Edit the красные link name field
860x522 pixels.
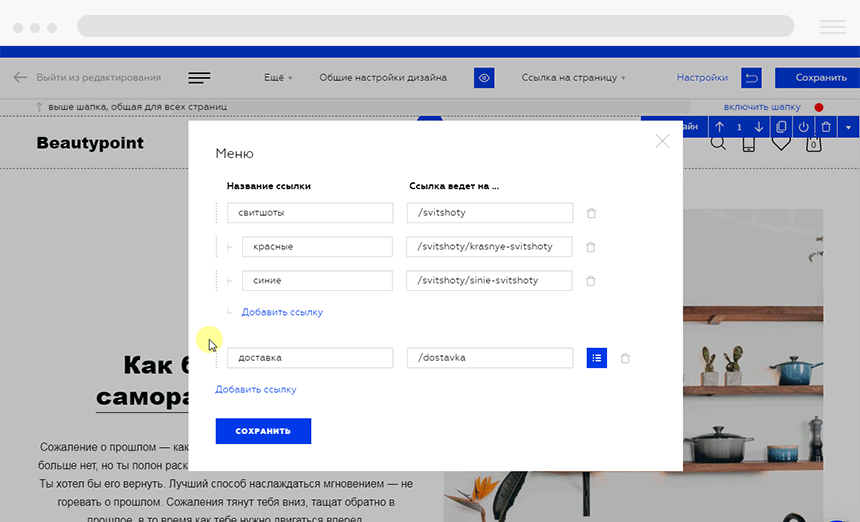click(317, 247)
